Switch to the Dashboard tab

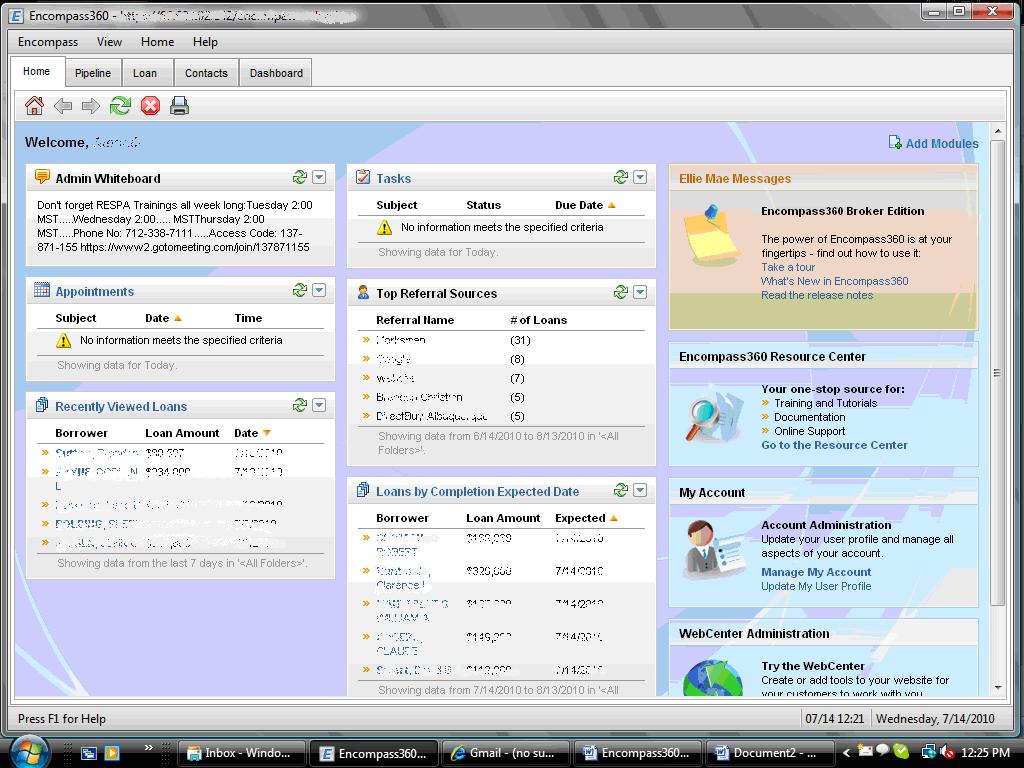(x=276, y=73)
